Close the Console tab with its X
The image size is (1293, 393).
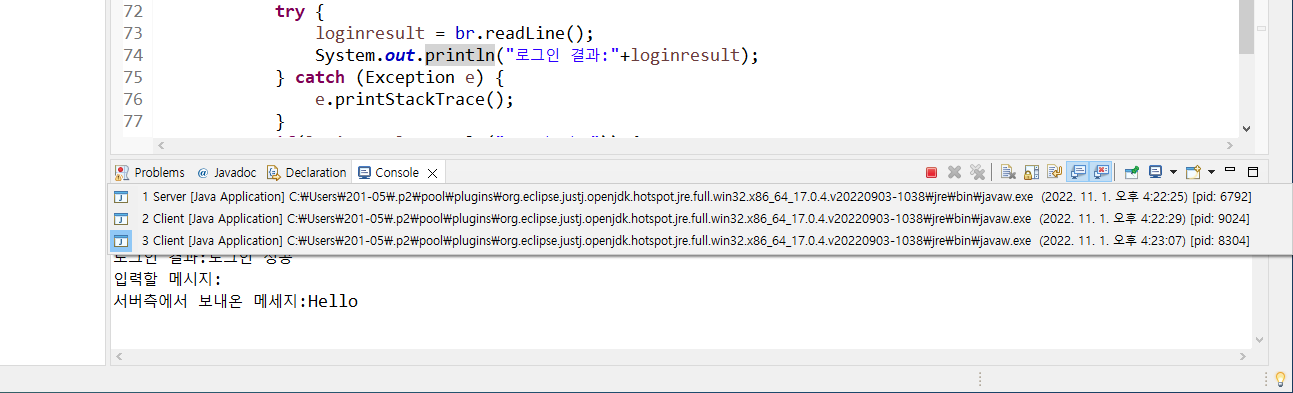433,172
